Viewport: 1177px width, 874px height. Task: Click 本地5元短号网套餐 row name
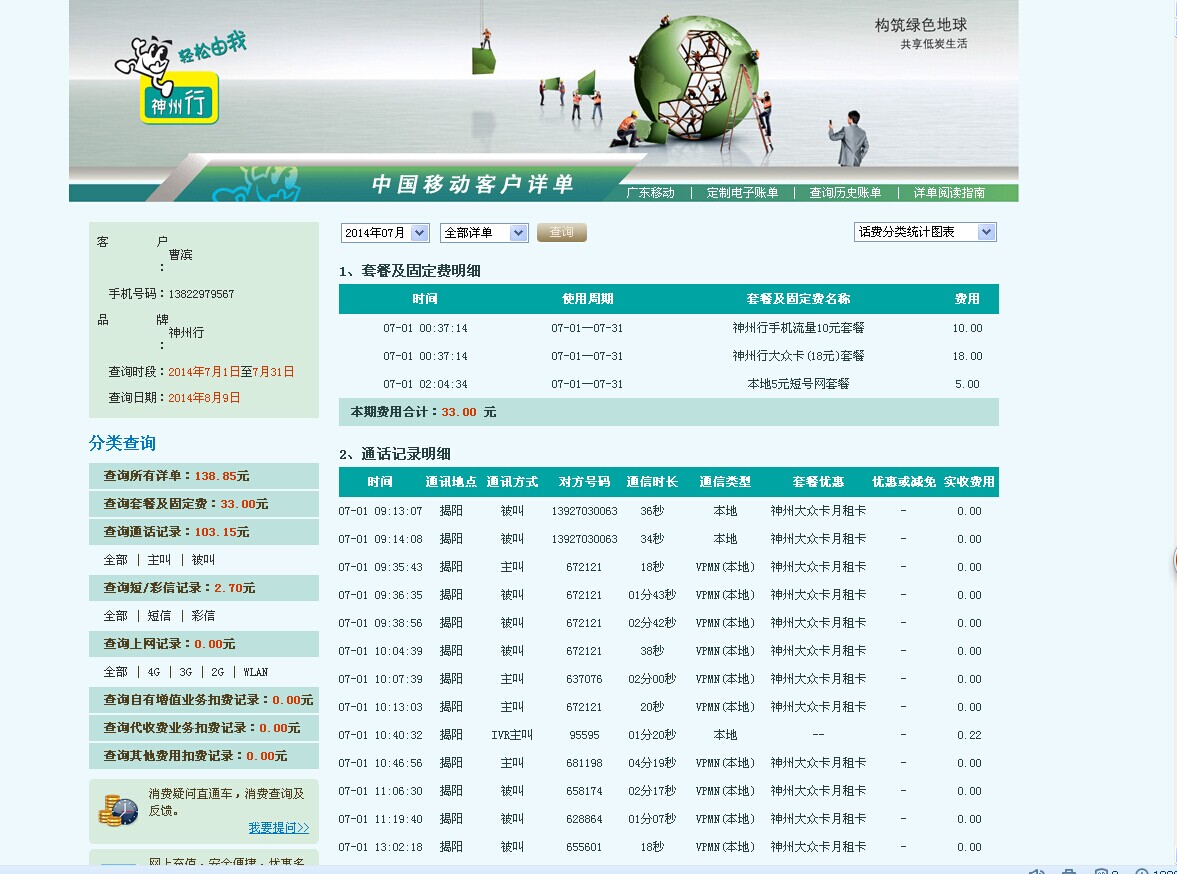tap(798, 384)
